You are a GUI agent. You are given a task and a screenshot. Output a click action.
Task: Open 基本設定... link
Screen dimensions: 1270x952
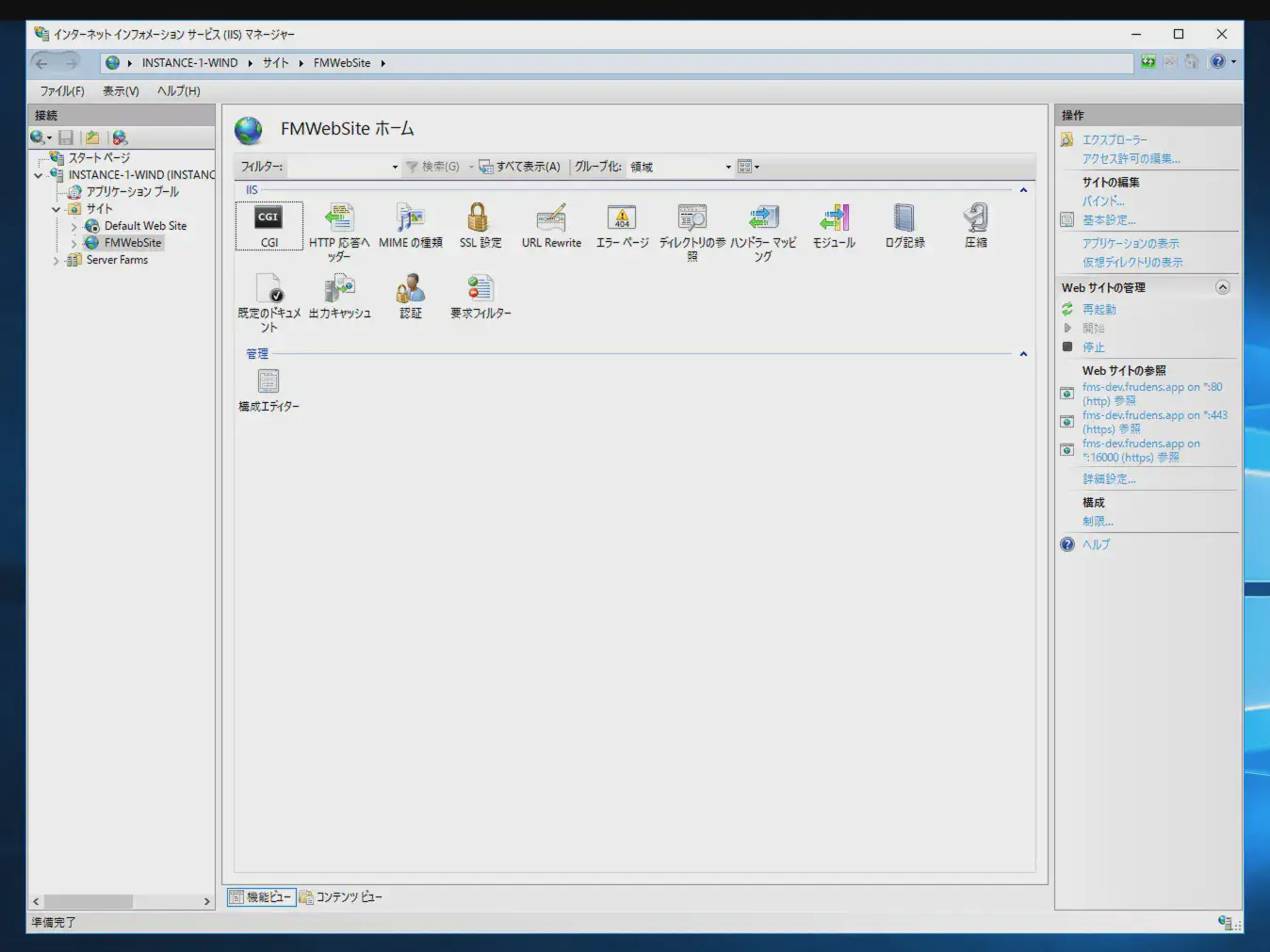tap(1109, 219)
